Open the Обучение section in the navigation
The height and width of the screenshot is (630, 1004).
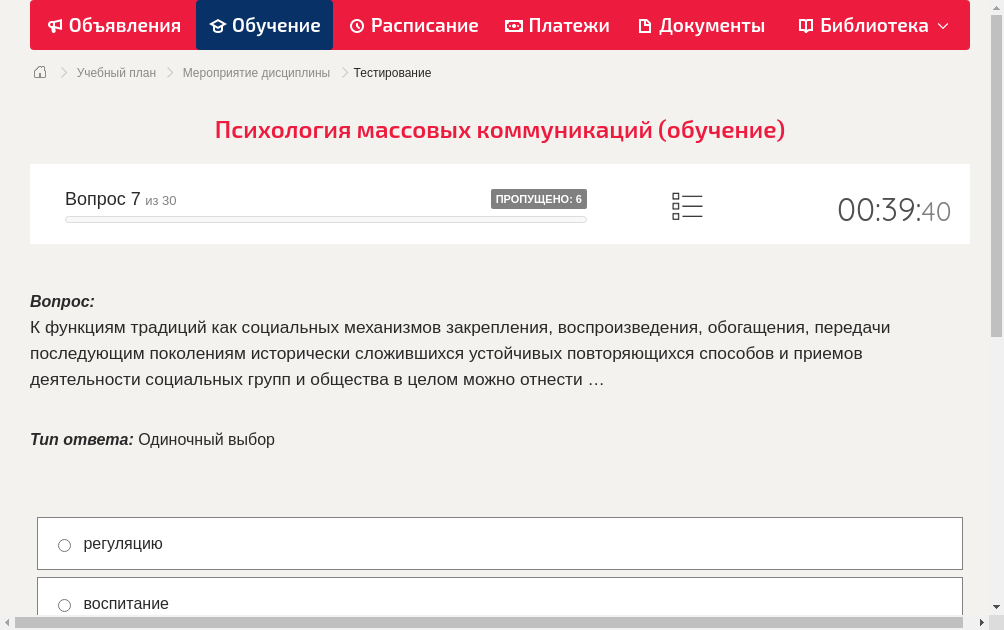click(264, 25)
